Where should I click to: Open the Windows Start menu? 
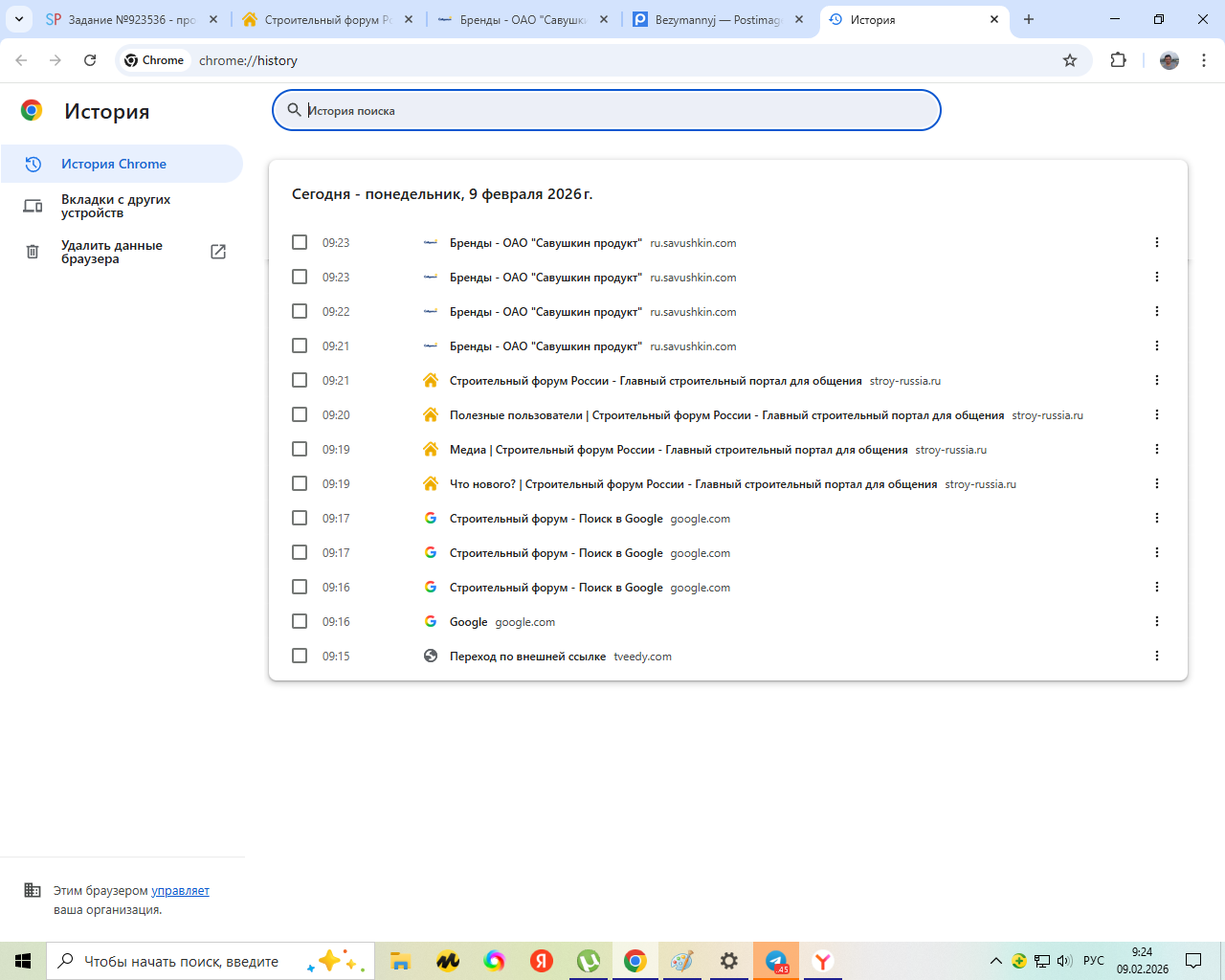(23, 961)
